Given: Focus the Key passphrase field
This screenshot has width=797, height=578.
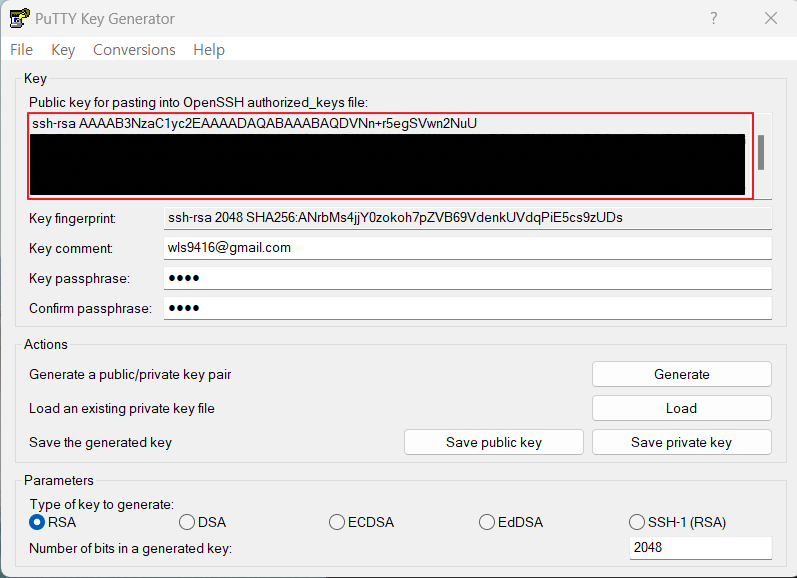Looking at the screenshot, I should [x=468, y=278].
